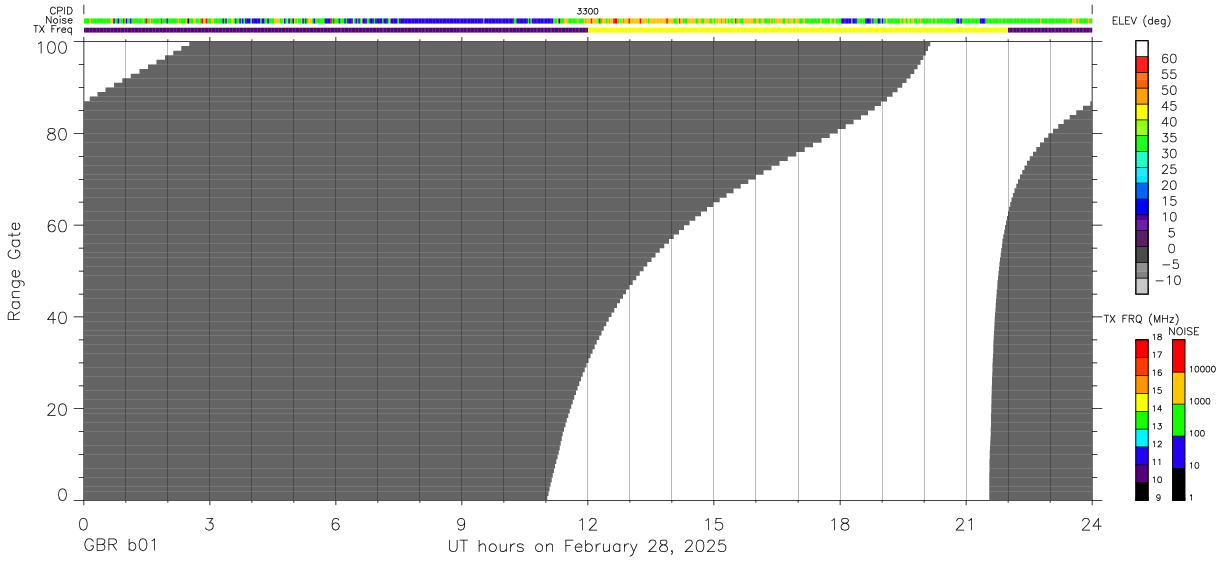This screenshot has height=567, width=1228.
Task: Click the green swatch in NOISE colorbar
Action: tap(1178, 420)
